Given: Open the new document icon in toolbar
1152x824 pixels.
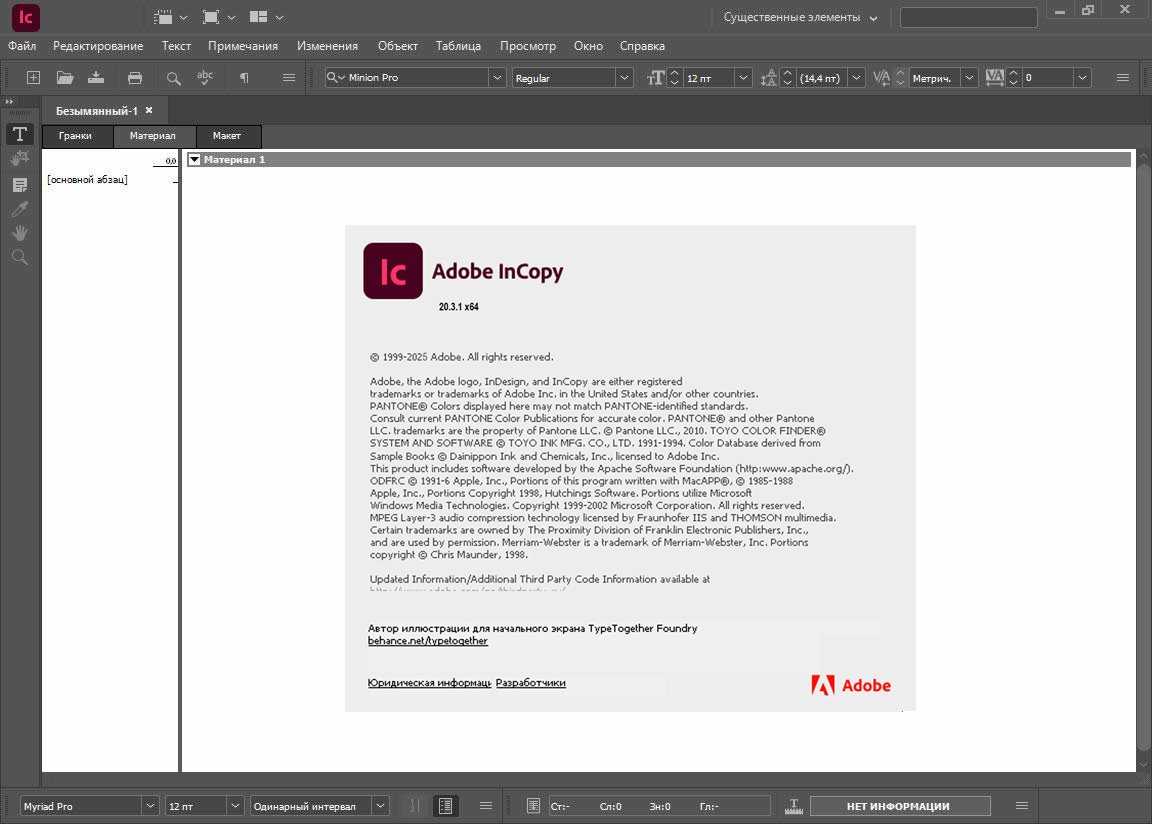Looking at the screenshot, I should [x=33, y=78].
